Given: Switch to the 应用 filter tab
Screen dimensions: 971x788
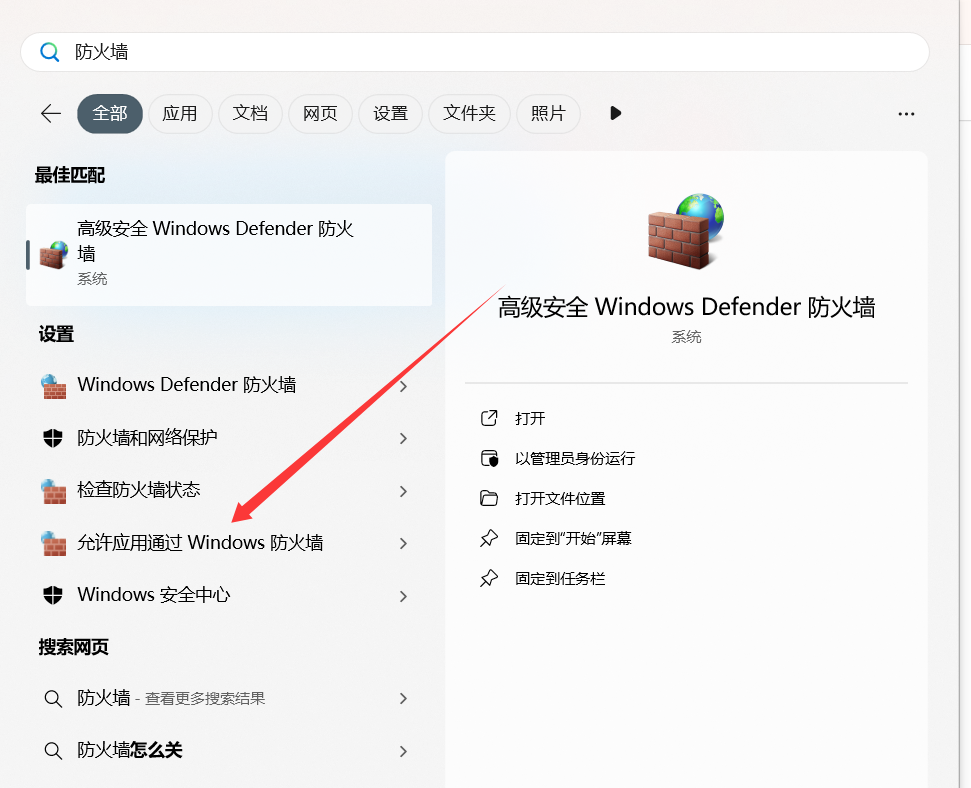Looking at the screenshot, I should (180, 113).
